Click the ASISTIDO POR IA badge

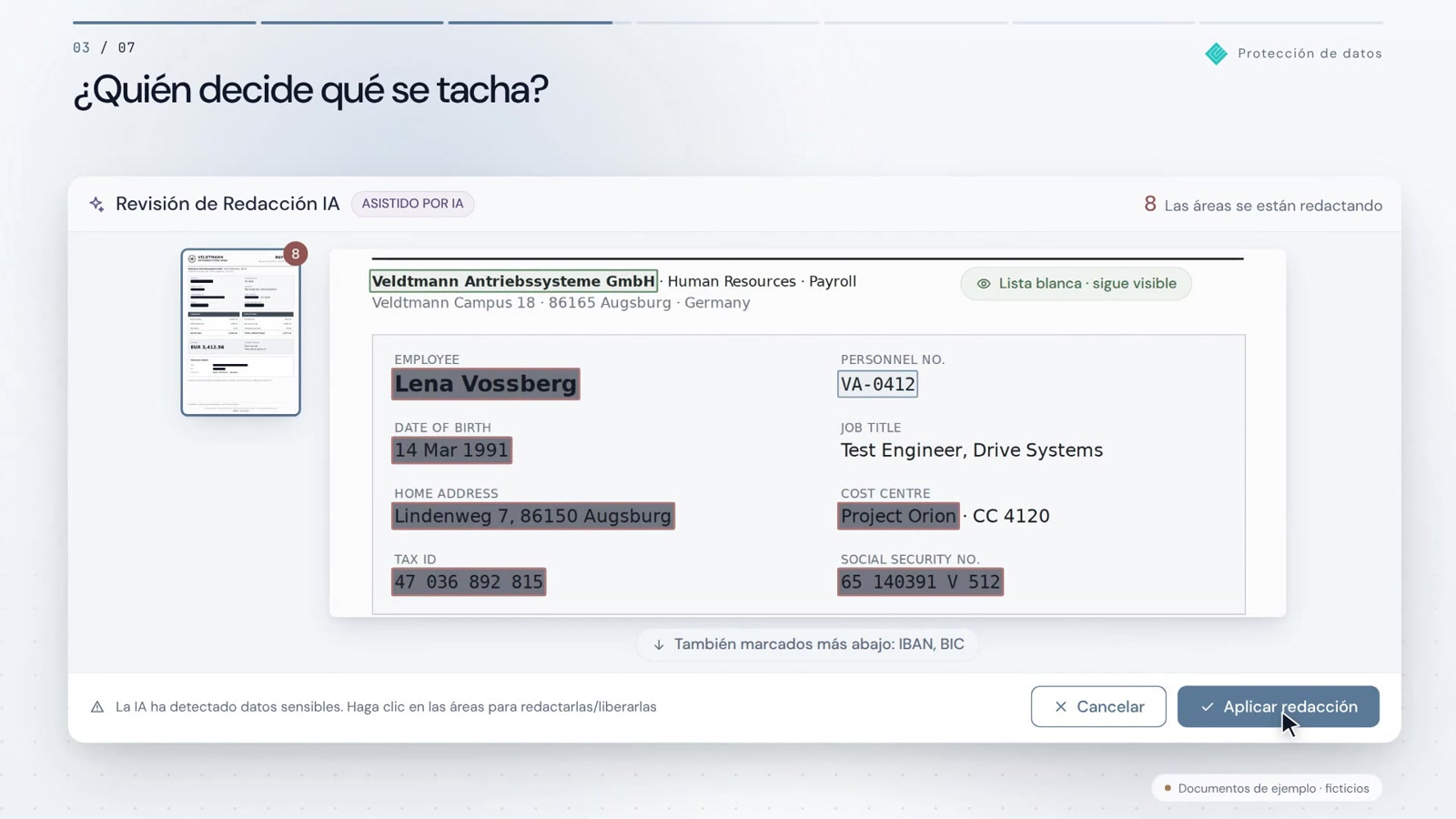coord(412,204)
